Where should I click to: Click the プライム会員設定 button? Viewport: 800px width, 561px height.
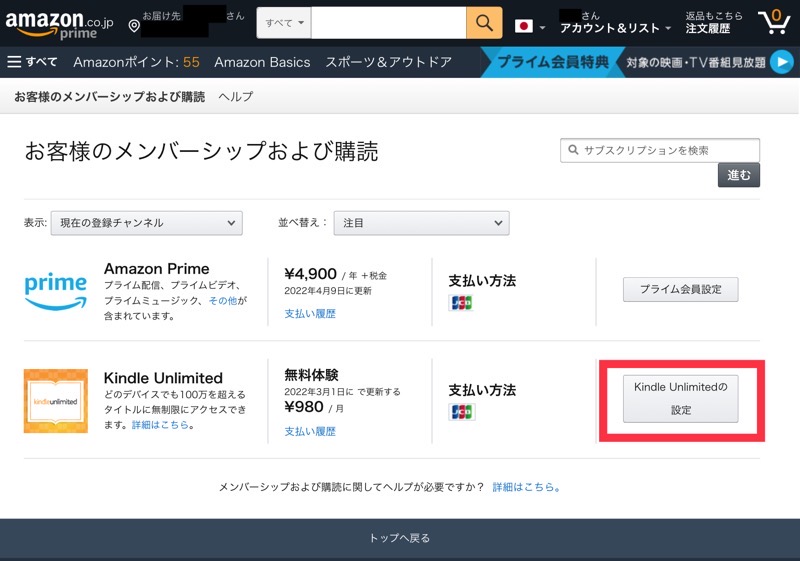coord(680,290)
